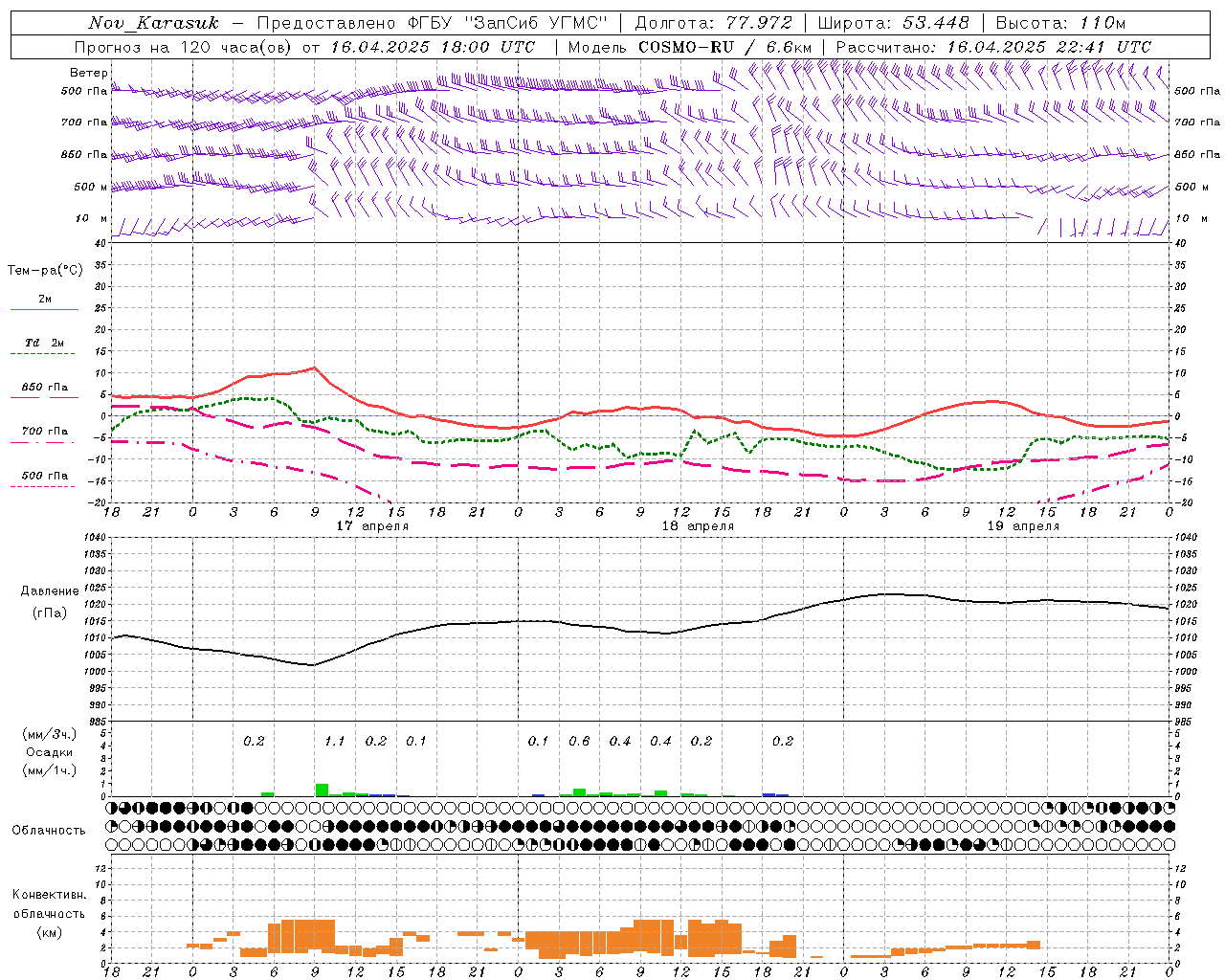
Task: Click the '850 гПа' temperature legend entry
Action: click(x=45, y=388)
